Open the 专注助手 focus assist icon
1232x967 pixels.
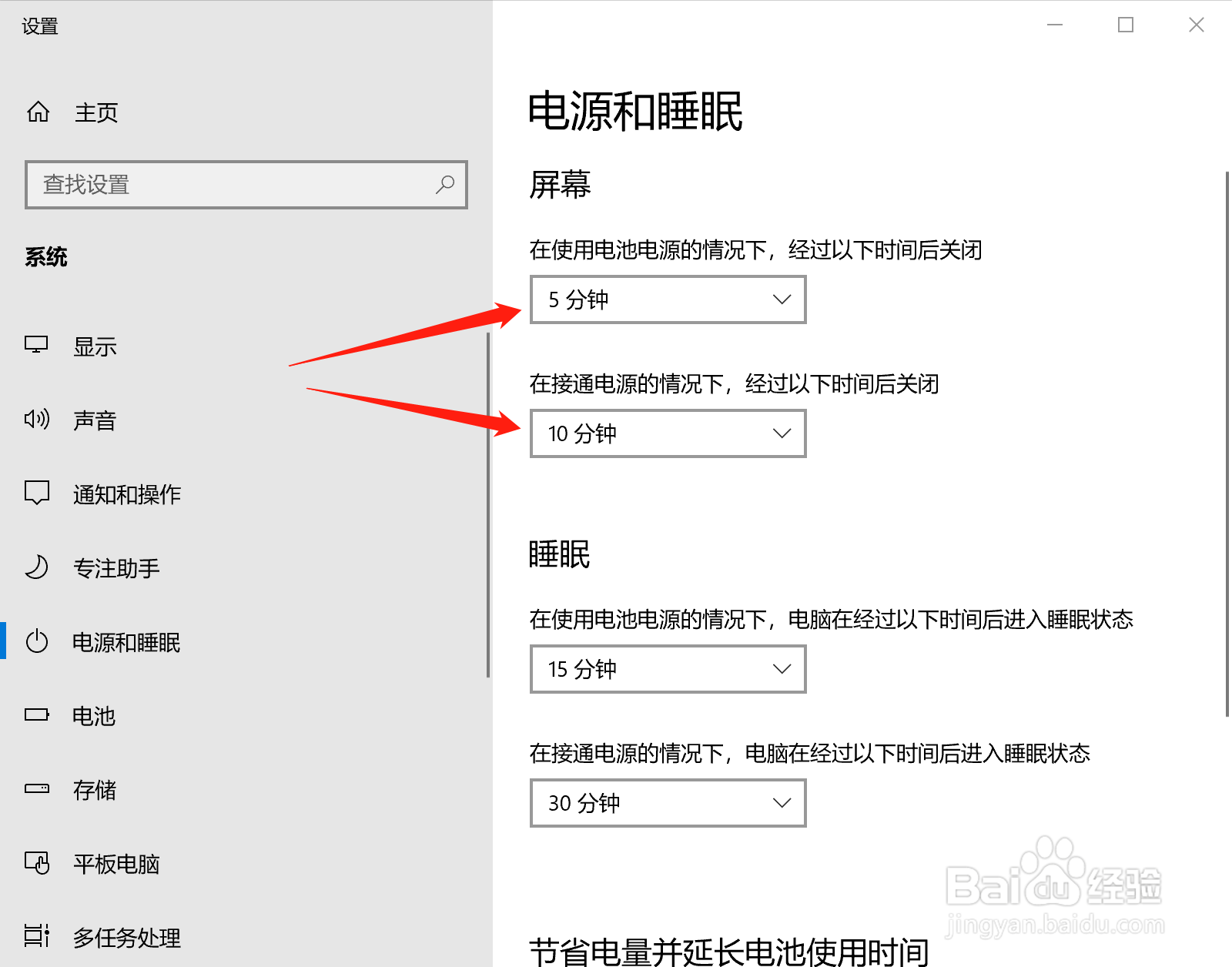coord(35,567)
